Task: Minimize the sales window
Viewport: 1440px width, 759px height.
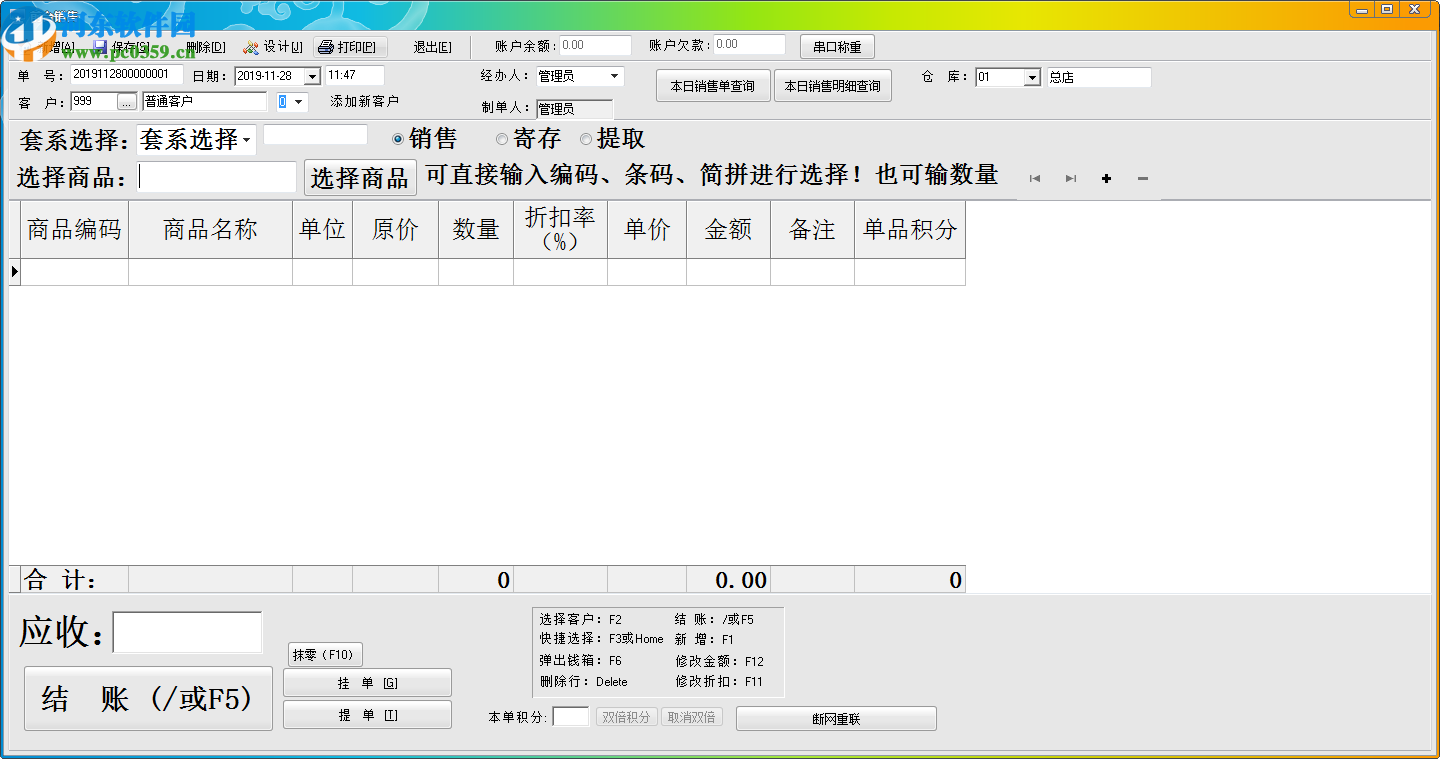Action: (x=1362, y=9)
